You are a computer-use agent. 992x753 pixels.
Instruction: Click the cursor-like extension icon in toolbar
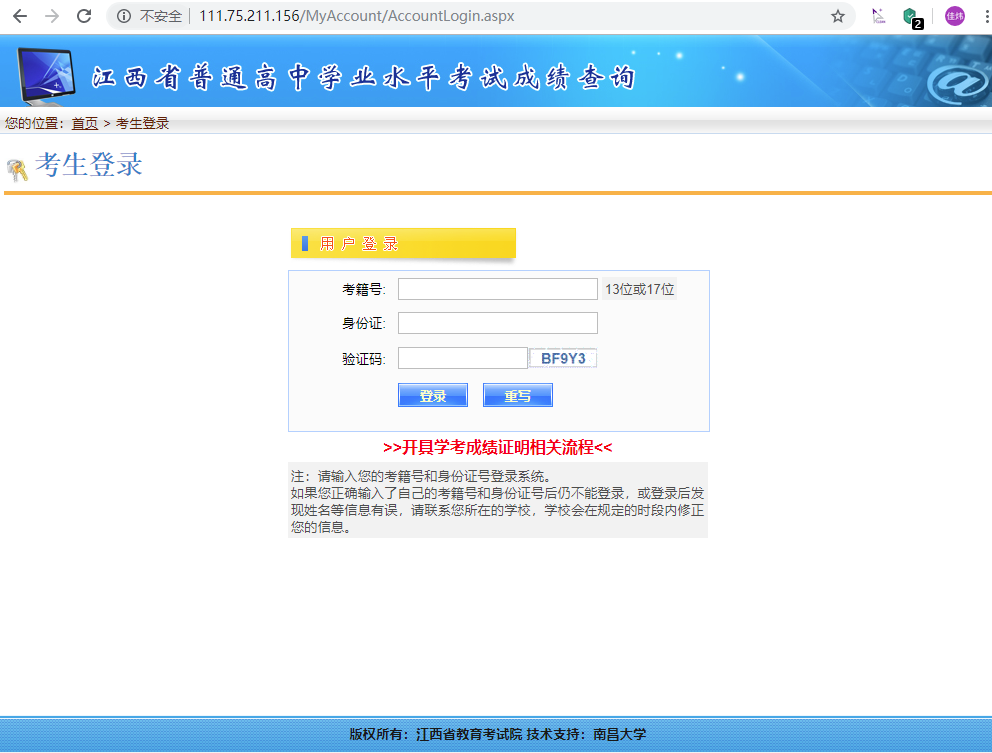(x=878, y=16)
